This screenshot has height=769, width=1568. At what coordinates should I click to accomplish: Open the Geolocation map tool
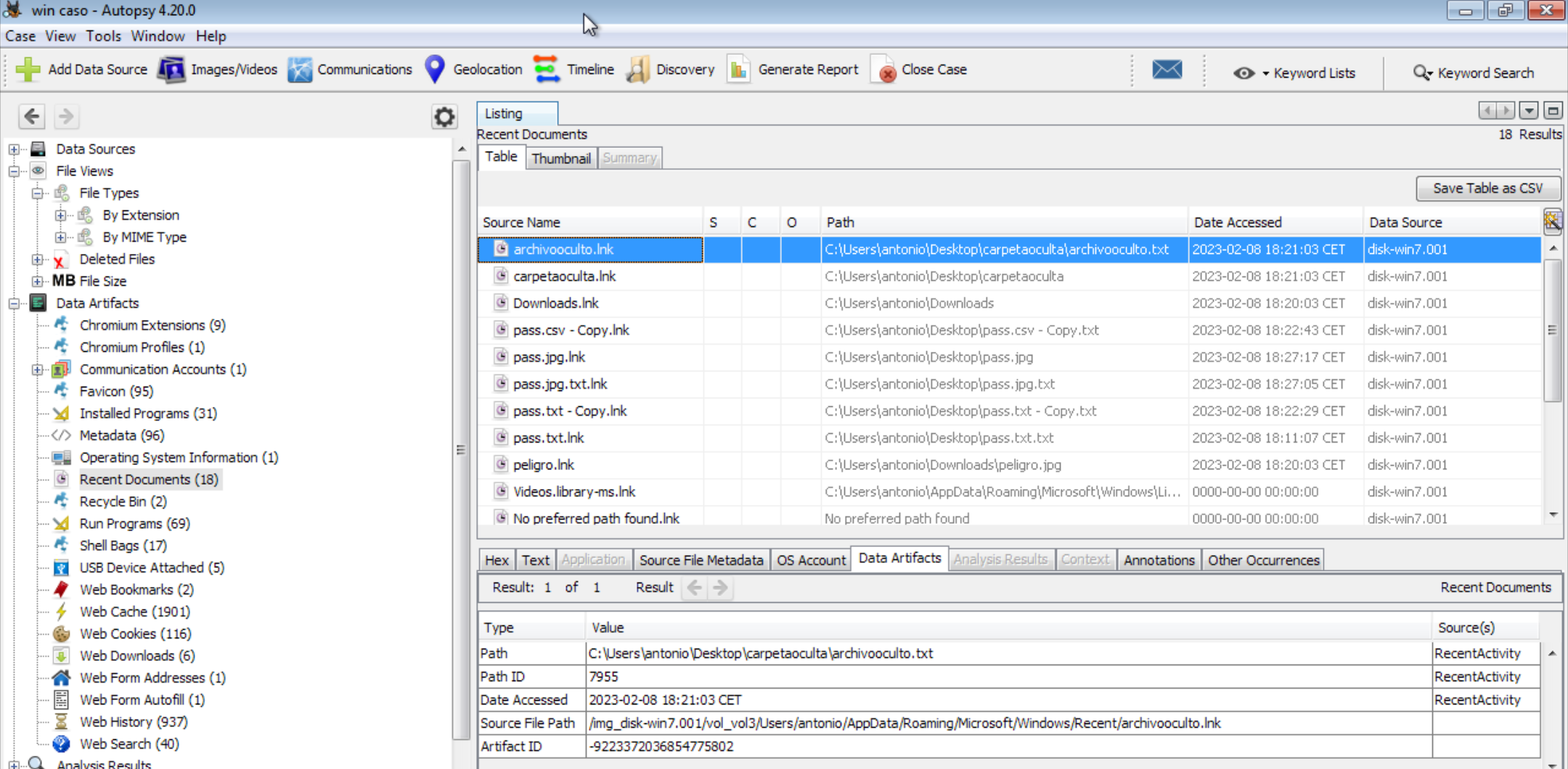(473, 70)
